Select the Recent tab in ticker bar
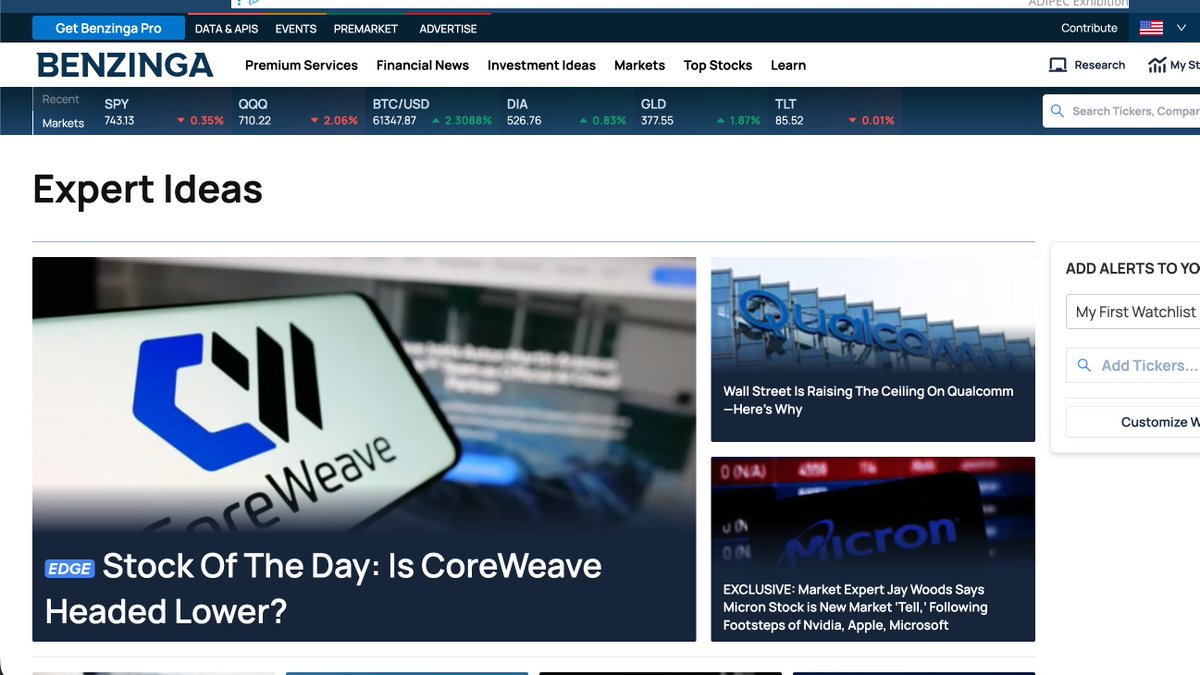 pos(60,99)
